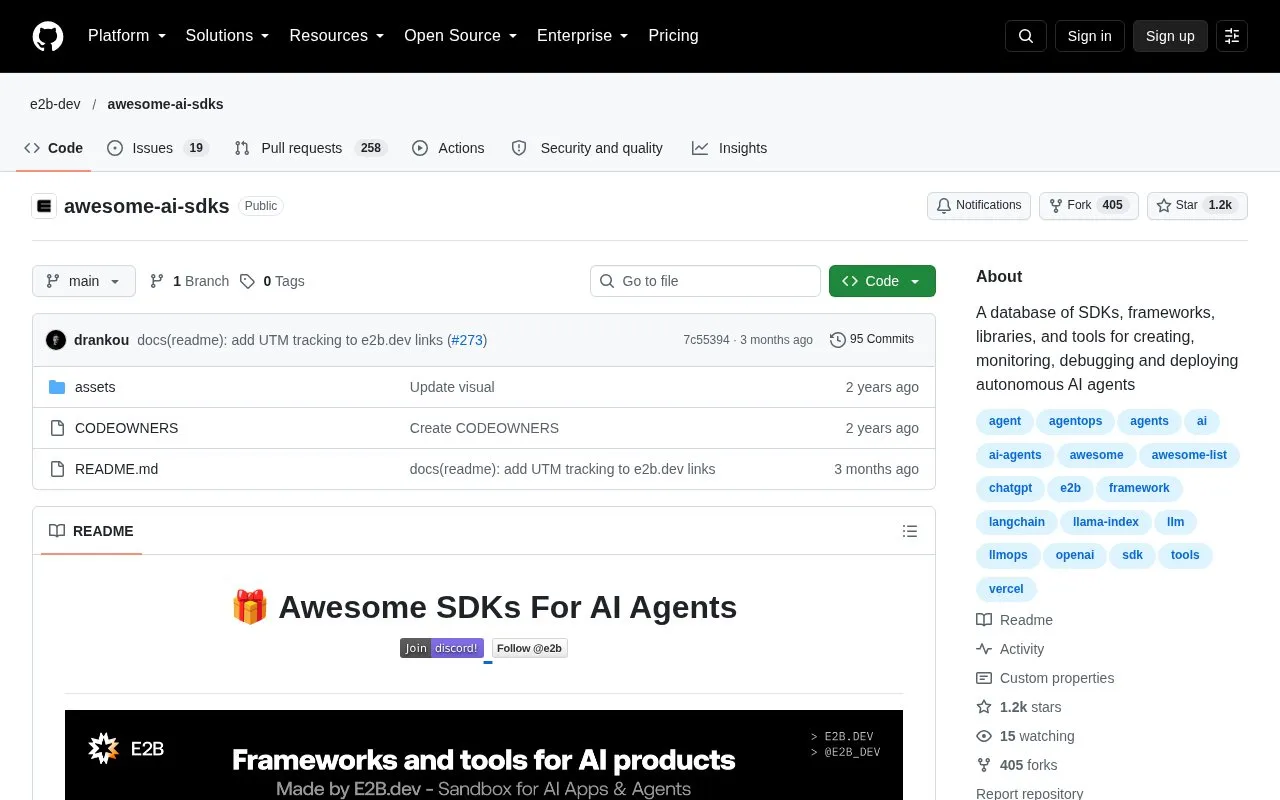This screenshot has height=800, width=1280.
Task: Open the main branch selector dropdown
Action: click(x=84, y=281)
